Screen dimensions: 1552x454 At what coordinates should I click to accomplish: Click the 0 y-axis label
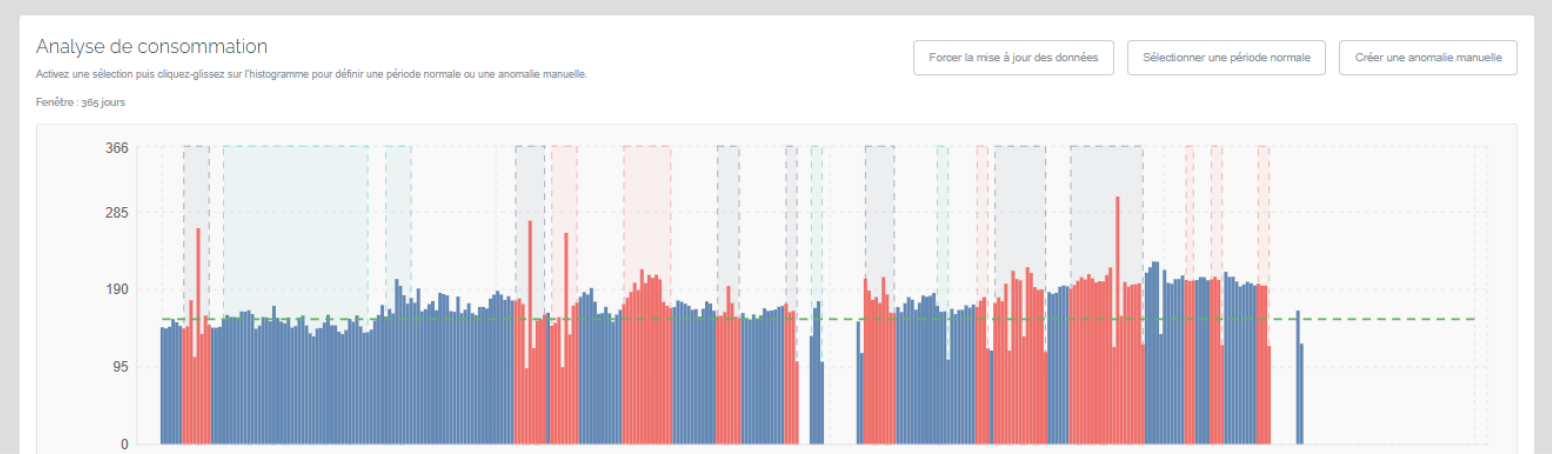coord(124,444)
